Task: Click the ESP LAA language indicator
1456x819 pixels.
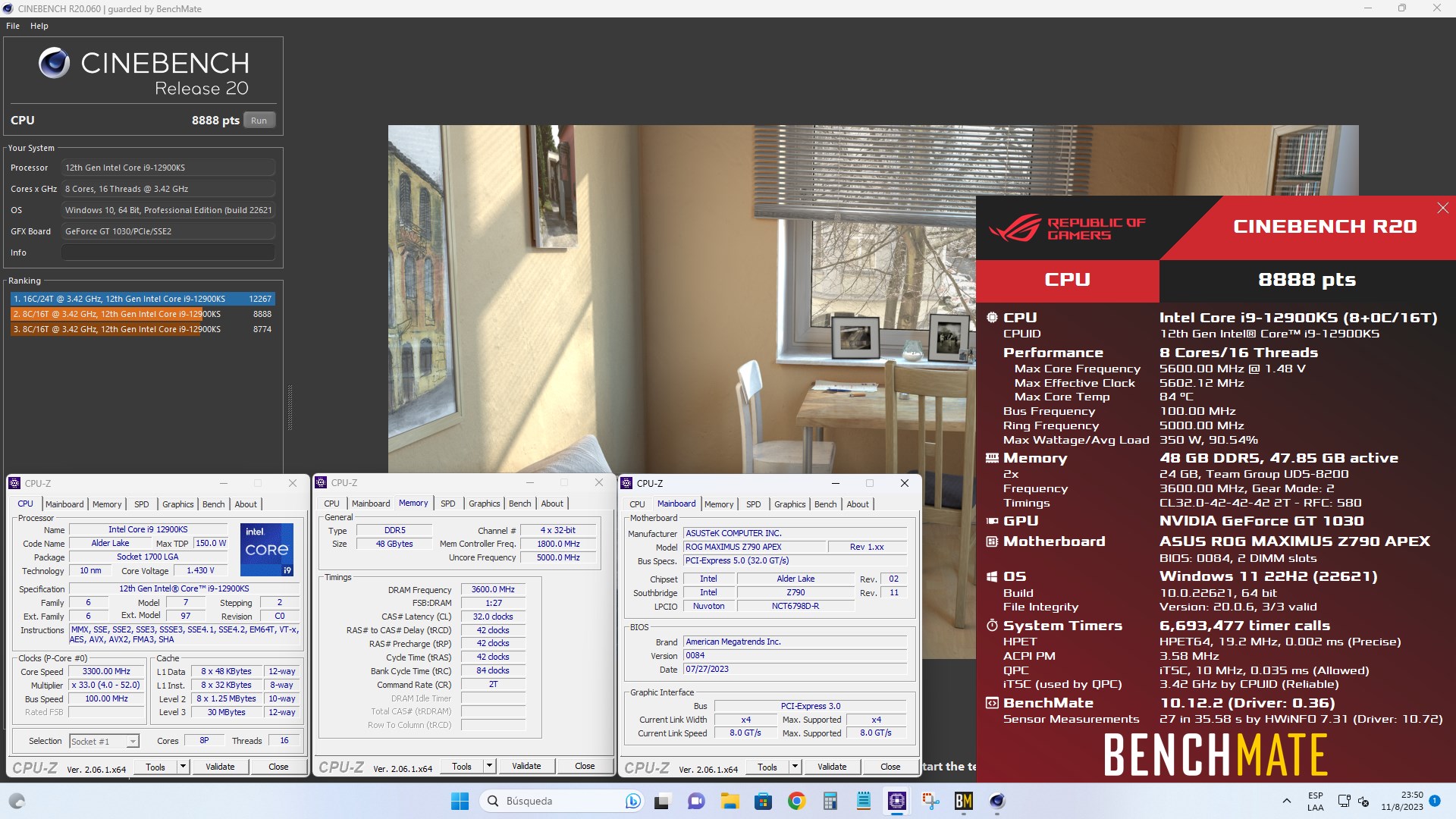Action: (x=1315, y=801)
